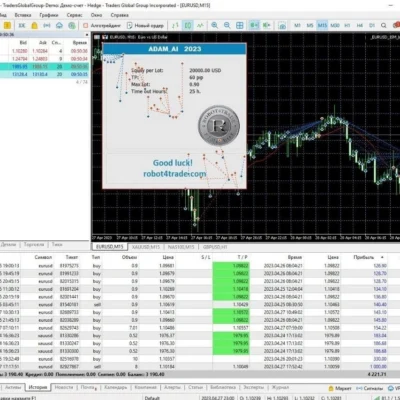
Task: Open the Активы toolbox tab
Action: point(13,387)
